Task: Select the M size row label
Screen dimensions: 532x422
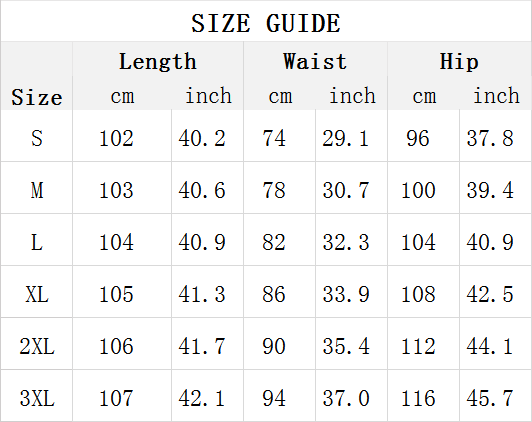Action: (x=37, y=190)
